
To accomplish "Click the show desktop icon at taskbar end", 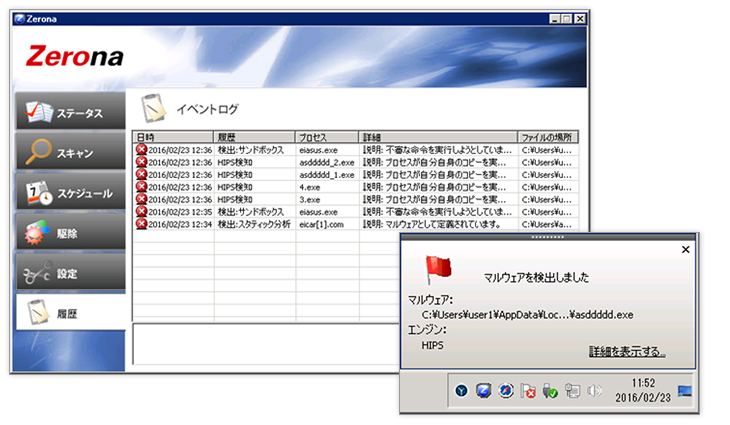I will (684, 391).
